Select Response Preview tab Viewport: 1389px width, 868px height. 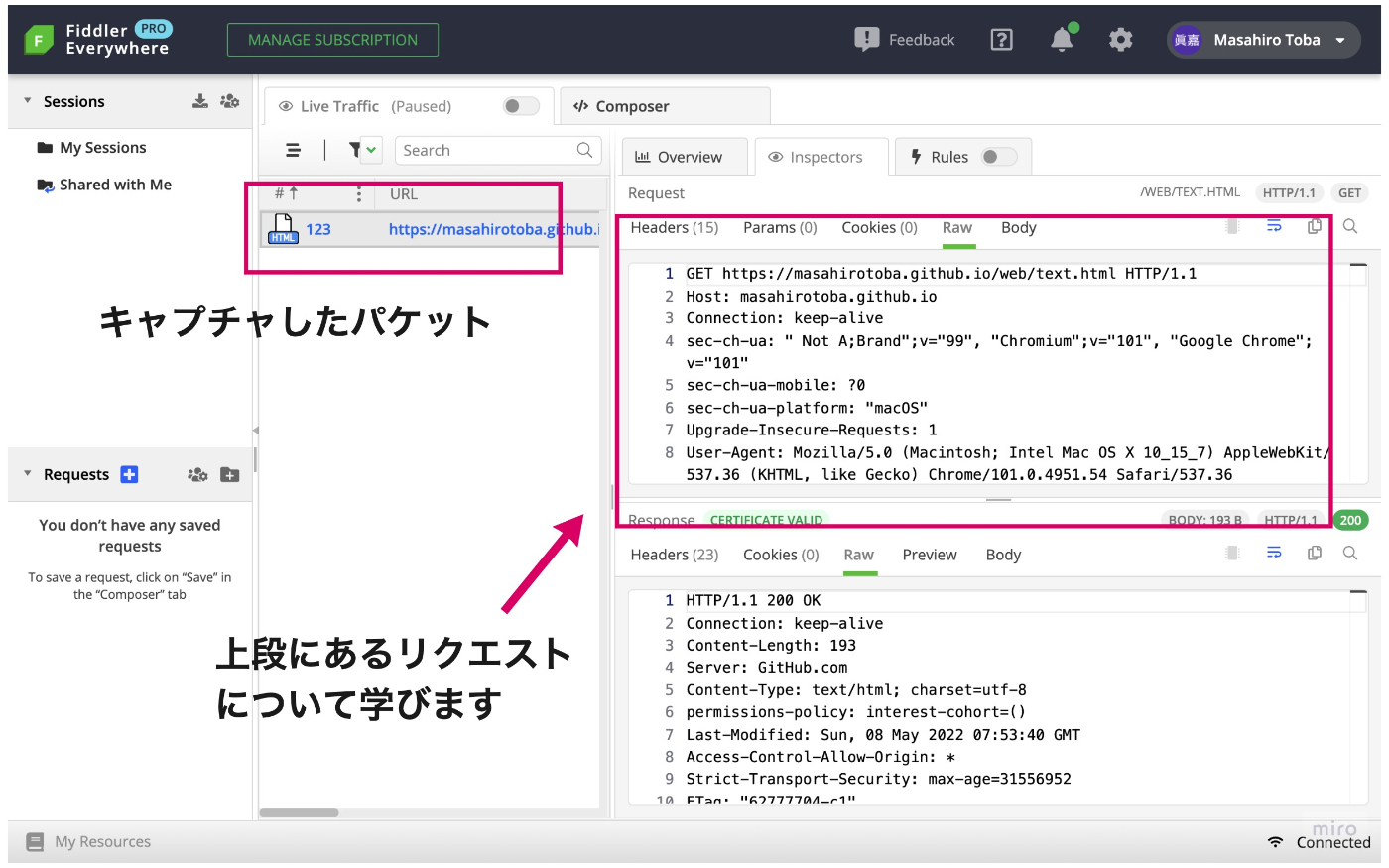[x=930, y=555]
